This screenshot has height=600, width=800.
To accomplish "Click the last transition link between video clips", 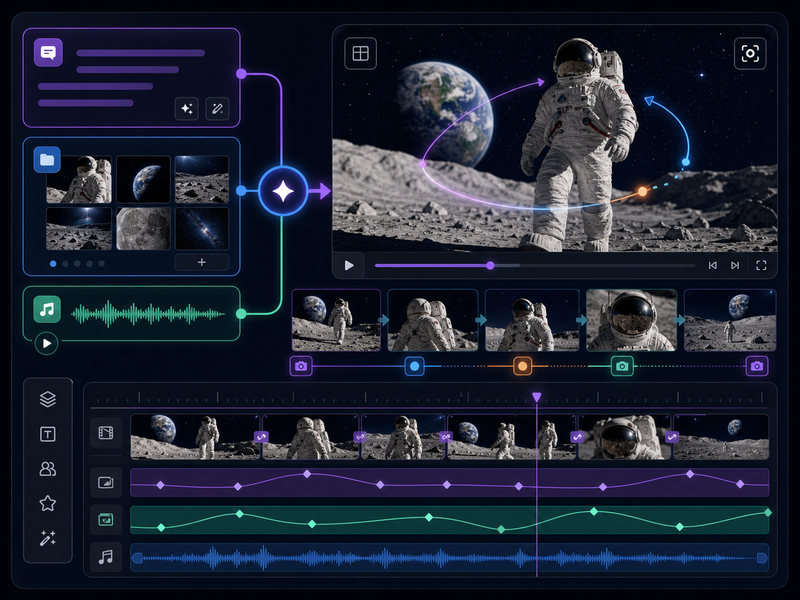I will pyautogui.click(x=672, y=437).
